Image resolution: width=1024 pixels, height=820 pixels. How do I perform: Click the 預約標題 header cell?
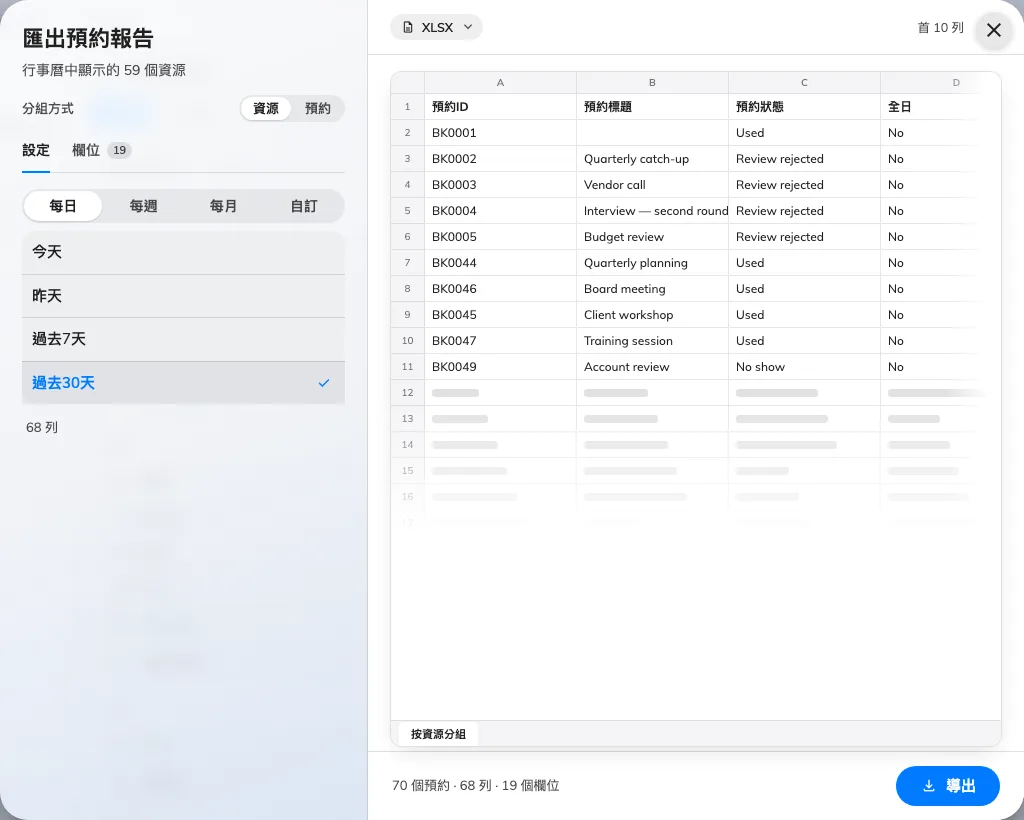click(652, 107)
